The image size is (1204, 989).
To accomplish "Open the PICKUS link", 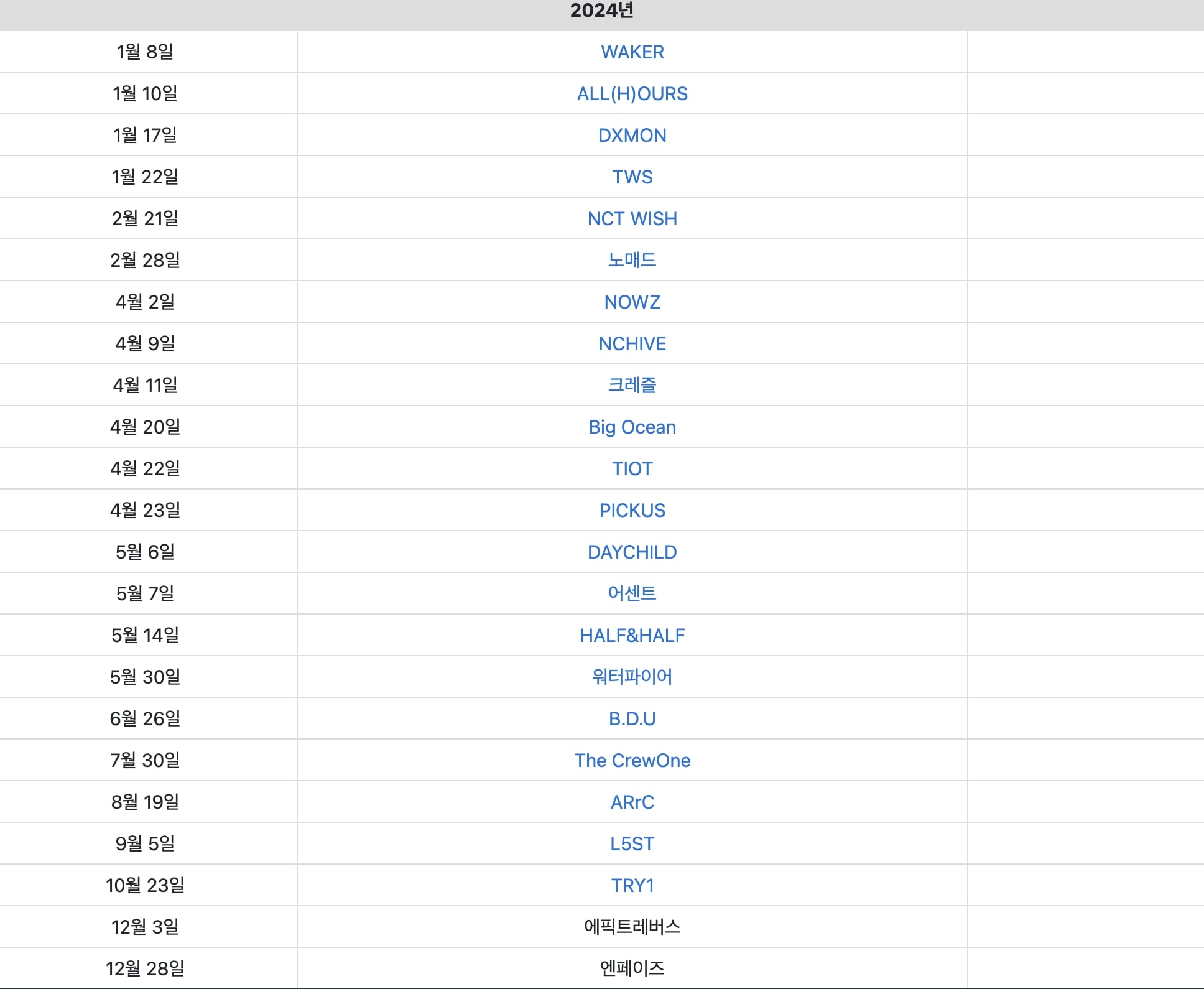I will point(632,511).
